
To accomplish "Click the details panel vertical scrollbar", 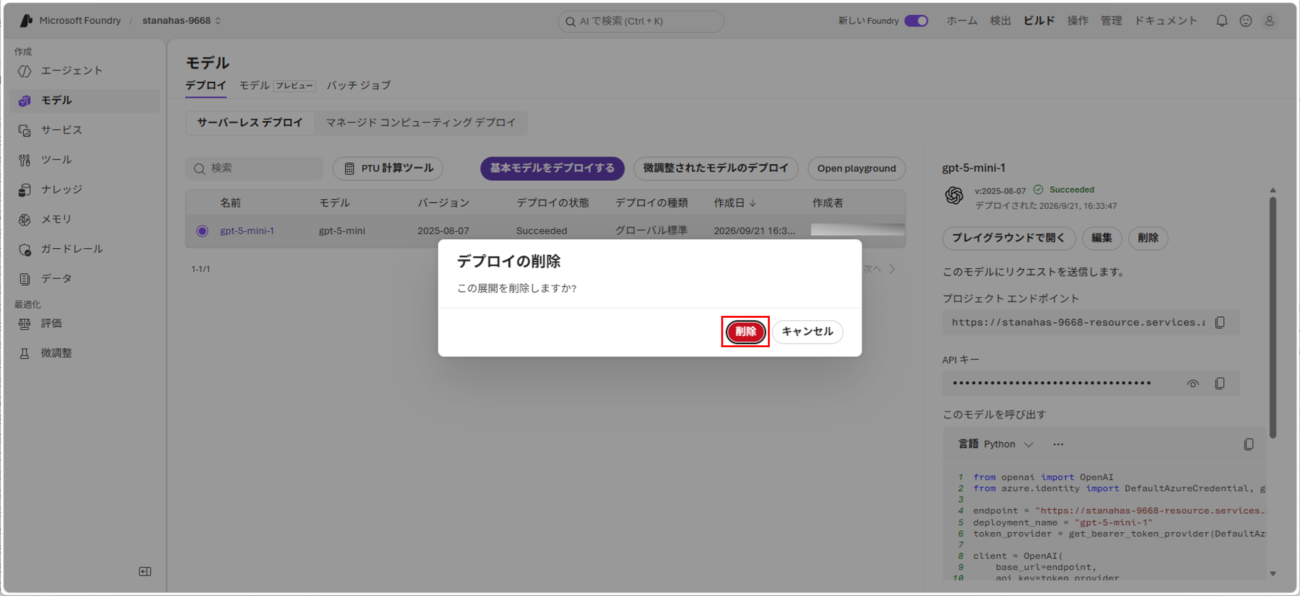I will coord(1273,316).
